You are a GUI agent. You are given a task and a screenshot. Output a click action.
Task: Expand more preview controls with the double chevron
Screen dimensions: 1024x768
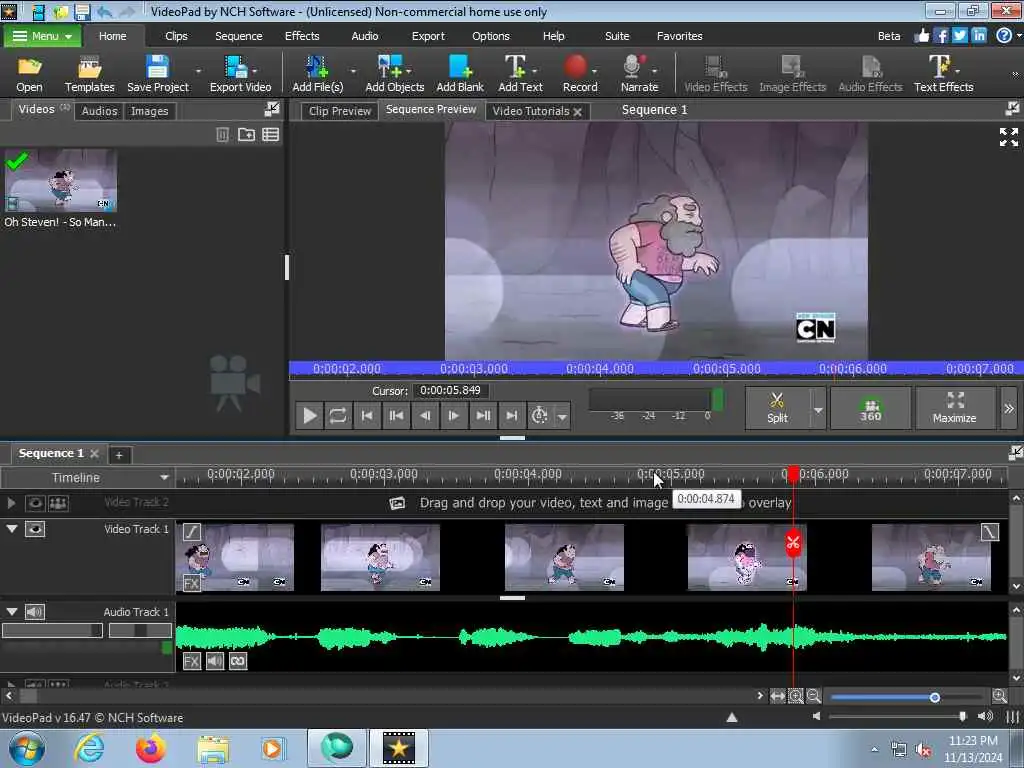(x=1009, y=408)
